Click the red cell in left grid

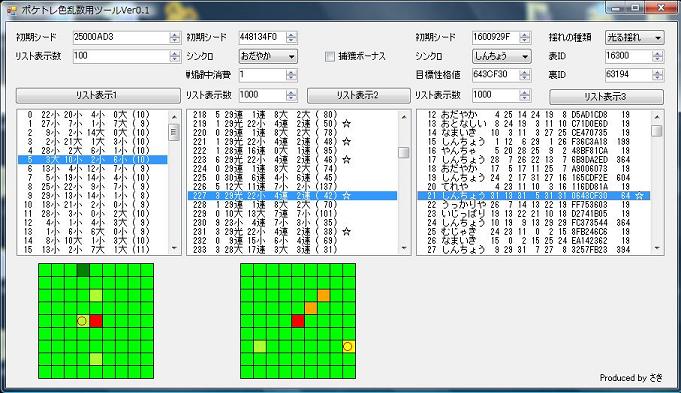[96, 321]
